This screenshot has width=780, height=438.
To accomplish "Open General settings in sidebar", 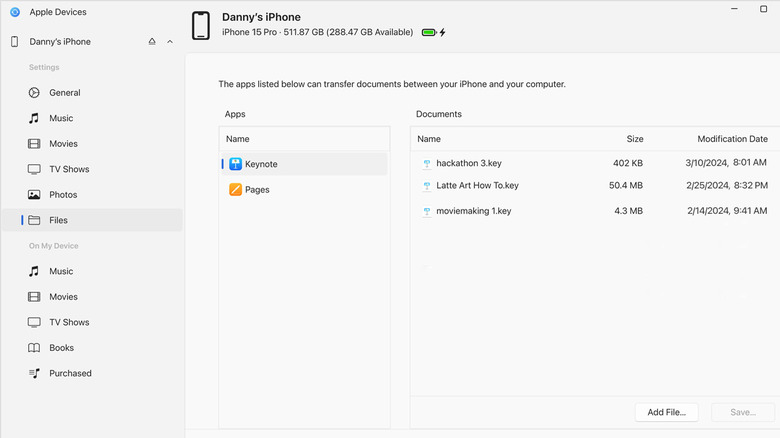I will pyautogui.click(x=64, y=93).
